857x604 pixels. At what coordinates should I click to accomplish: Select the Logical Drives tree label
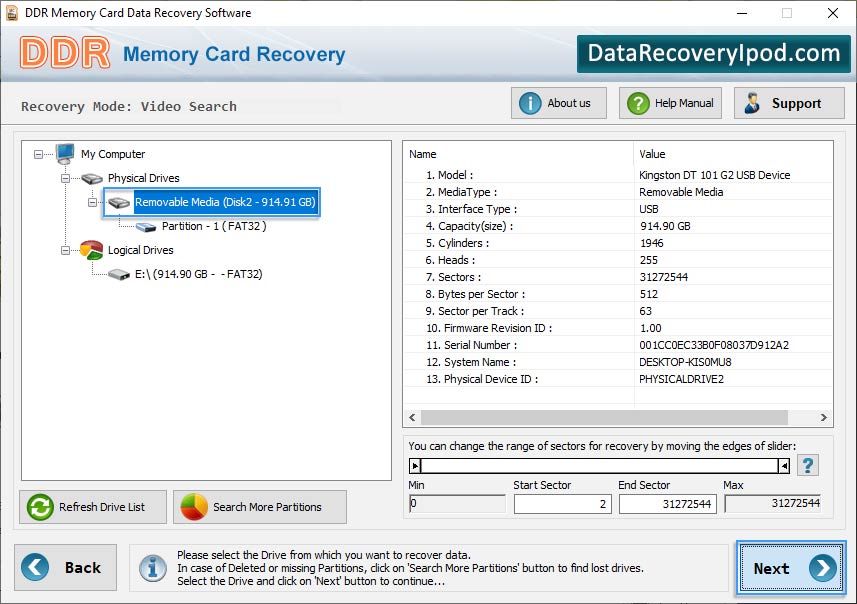click(140, 250)
